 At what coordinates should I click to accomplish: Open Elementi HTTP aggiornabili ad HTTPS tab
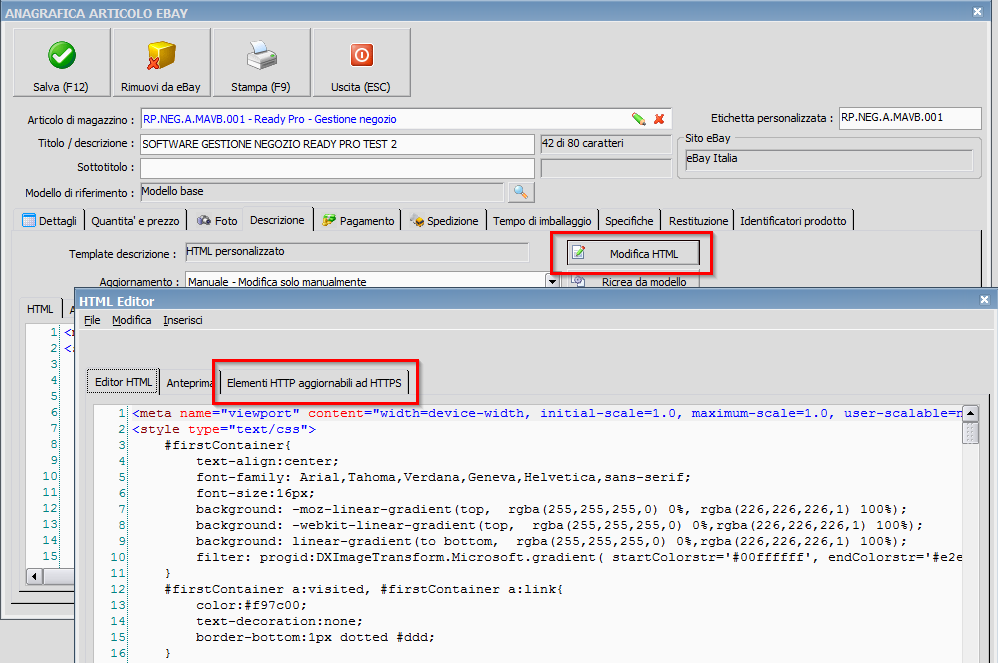[314, 382]
